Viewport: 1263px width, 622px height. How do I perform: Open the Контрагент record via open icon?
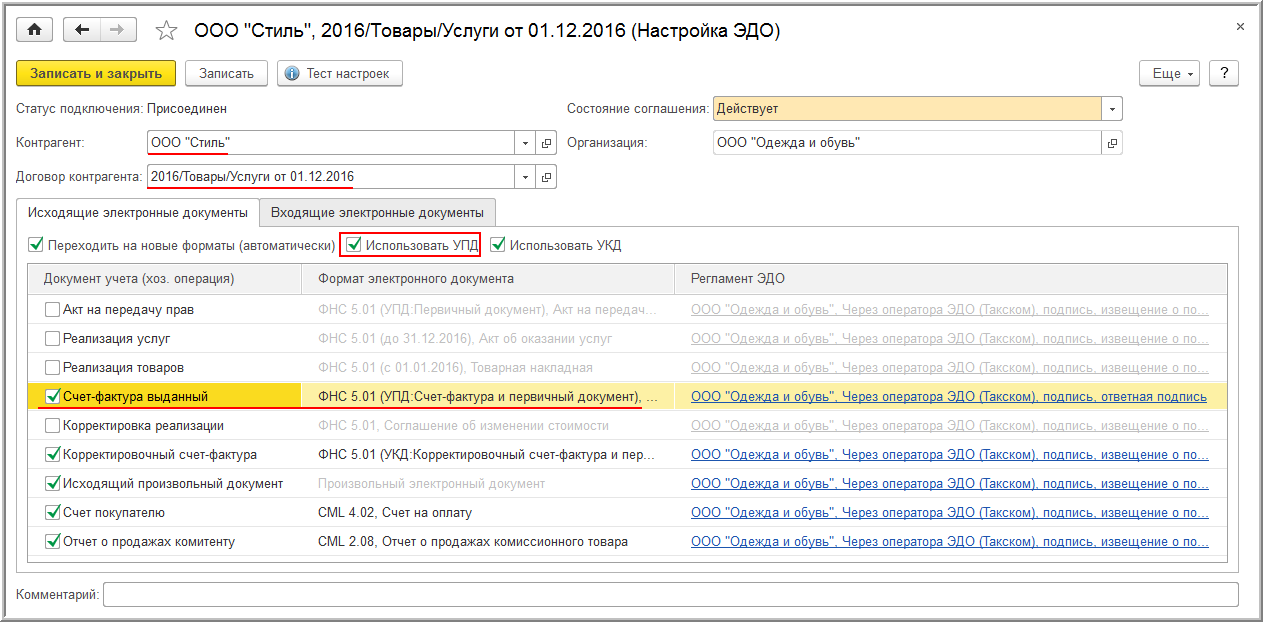[546, 143]
